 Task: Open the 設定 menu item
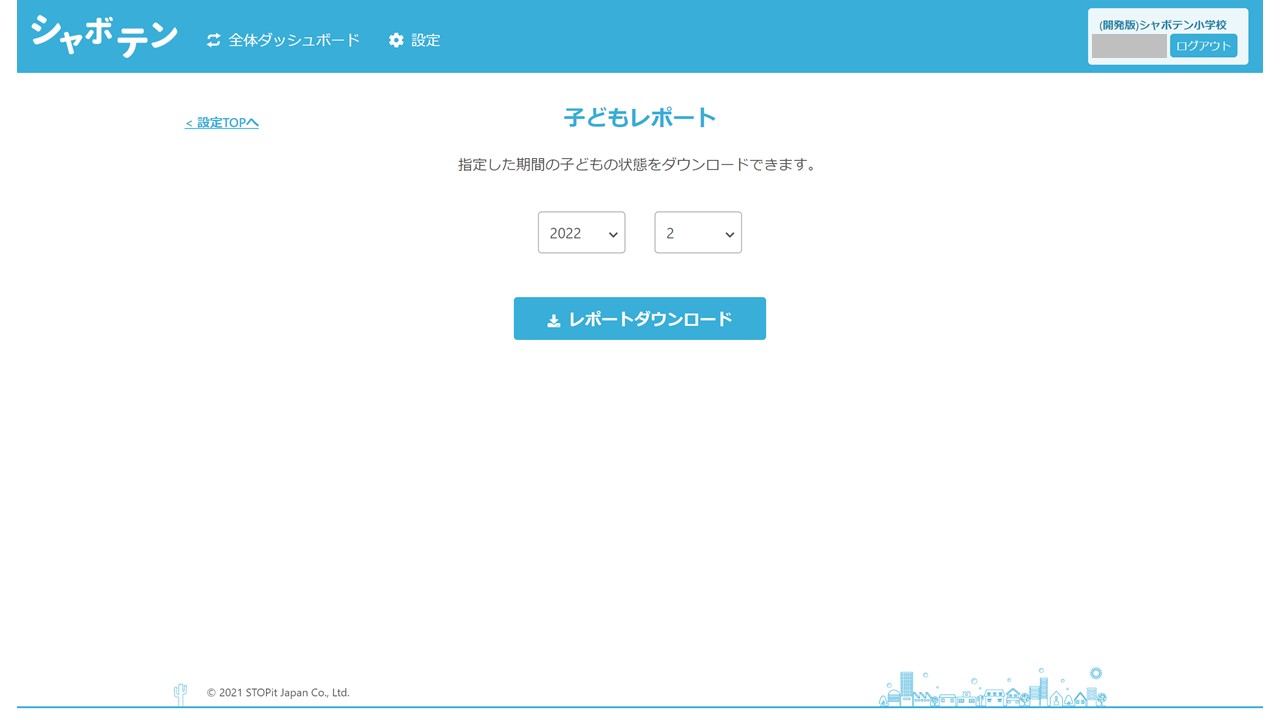pos(426,40)
